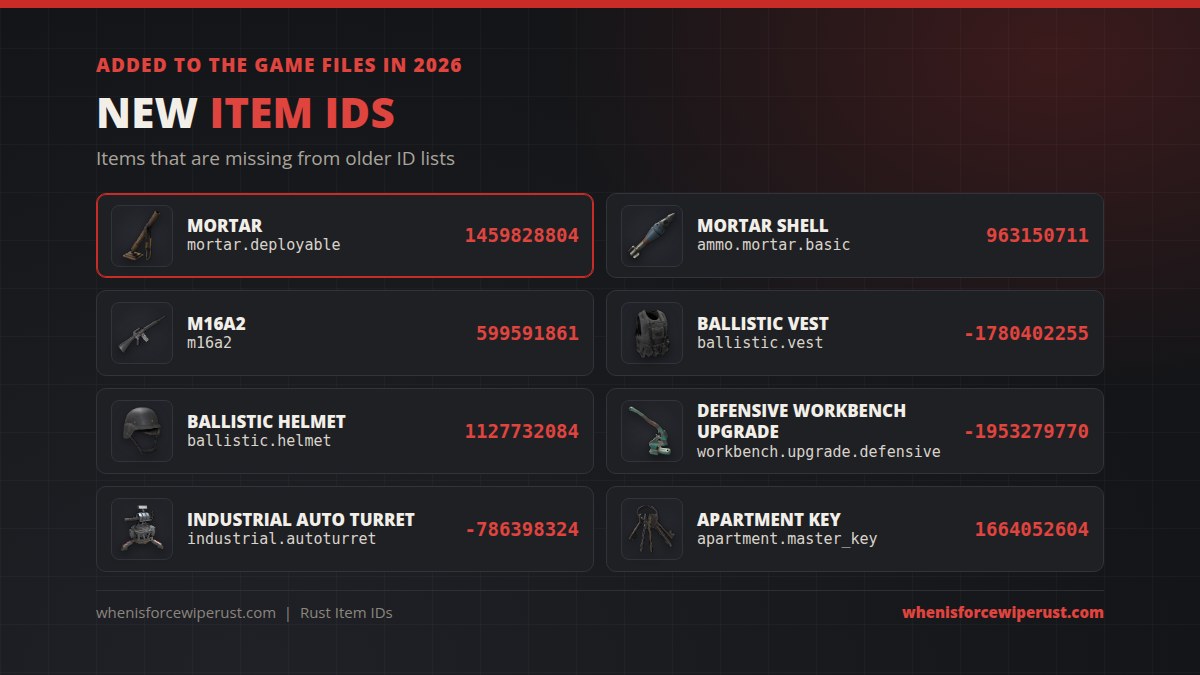
Task: Click the shortname ballistic.vest
Action: (x=760, y=343)
